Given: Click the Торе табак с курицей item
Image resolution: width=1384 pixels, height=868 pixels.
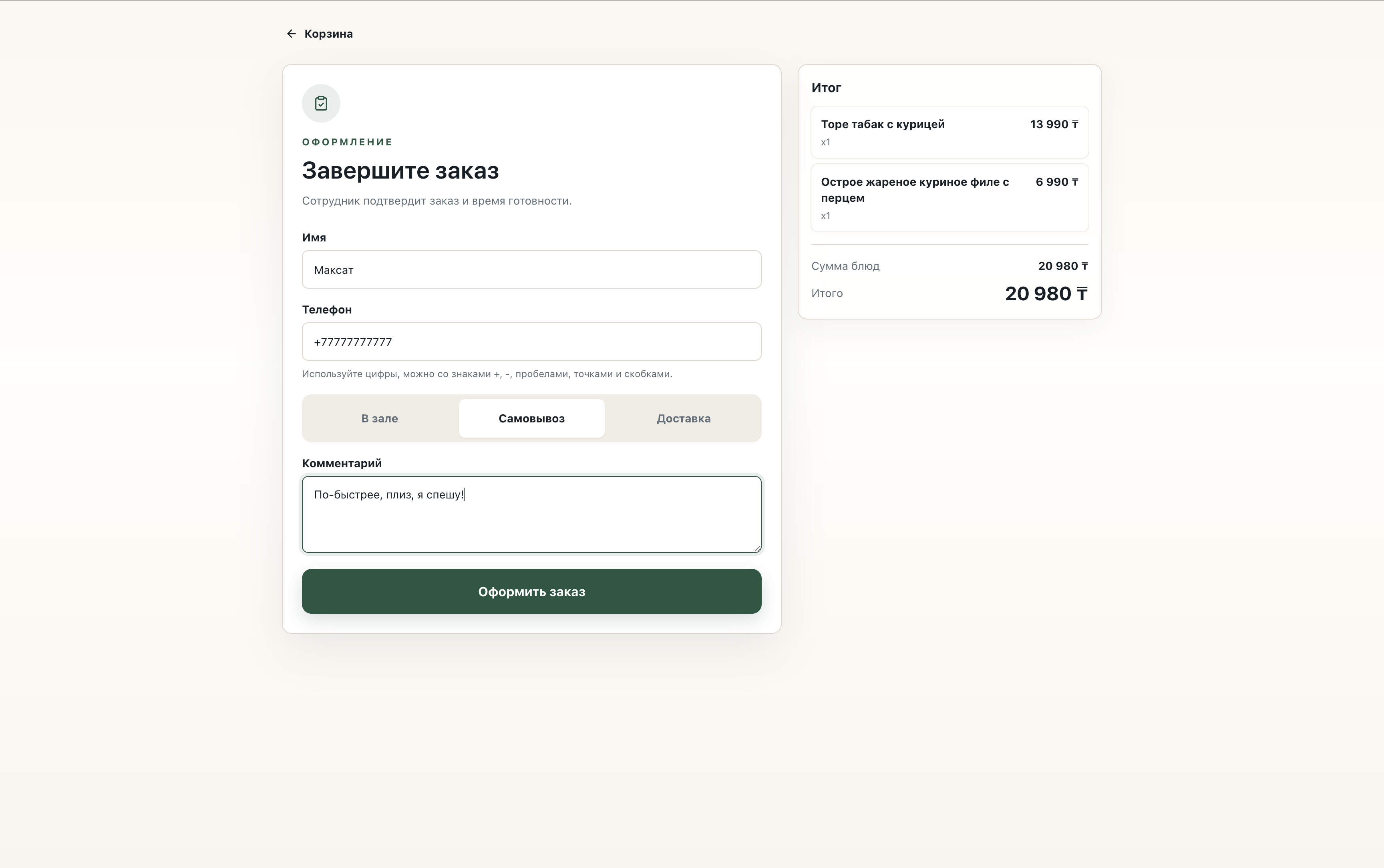Looking at the screenshot, I should [x=949, y=132].
